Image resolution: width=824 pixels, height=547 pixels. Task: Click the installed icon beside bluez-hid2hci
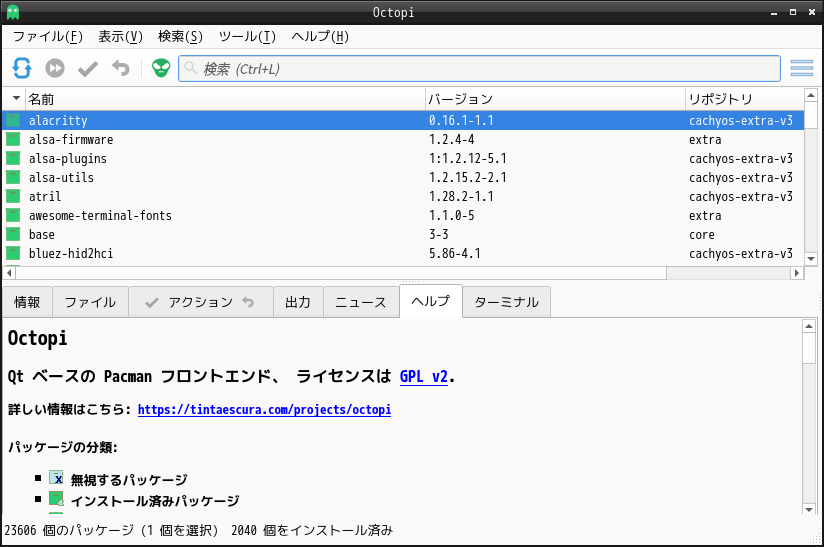[x=13, y=253]
